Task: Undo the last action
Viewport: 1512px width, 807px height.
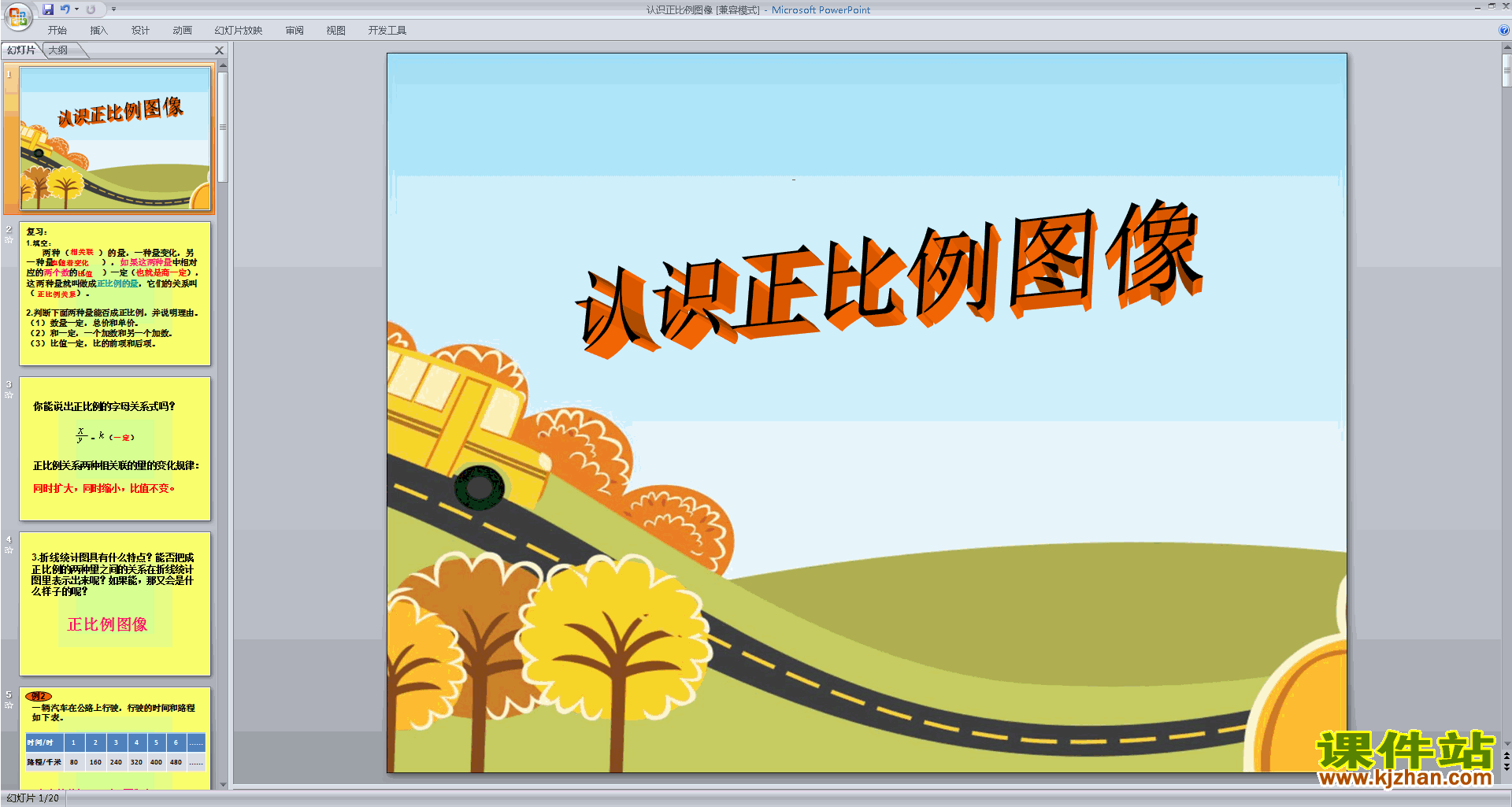Action: pyautogui.click(x=65, y=9)
